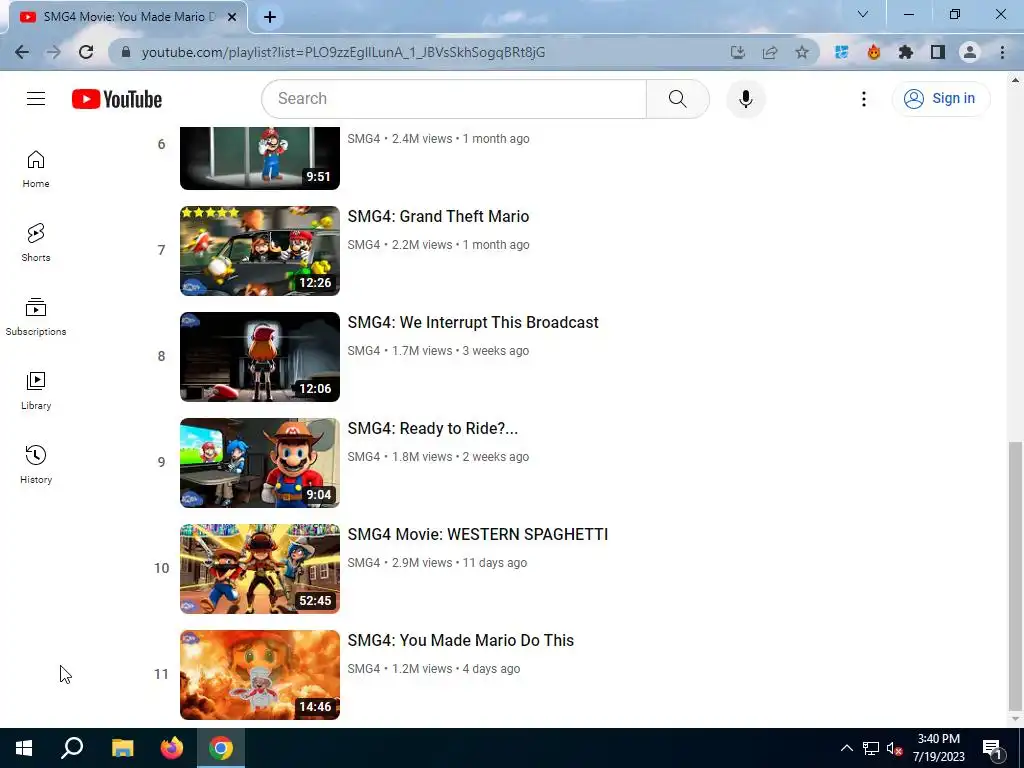Bookmark this page with star icon

point(802,52)
